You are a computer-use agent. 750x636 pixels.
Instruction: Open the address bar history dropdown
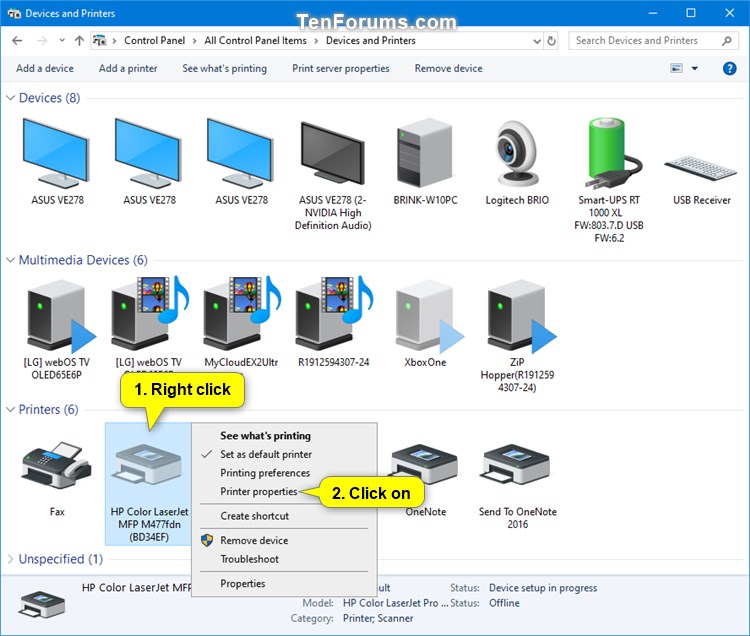click(x=537, y=41)
